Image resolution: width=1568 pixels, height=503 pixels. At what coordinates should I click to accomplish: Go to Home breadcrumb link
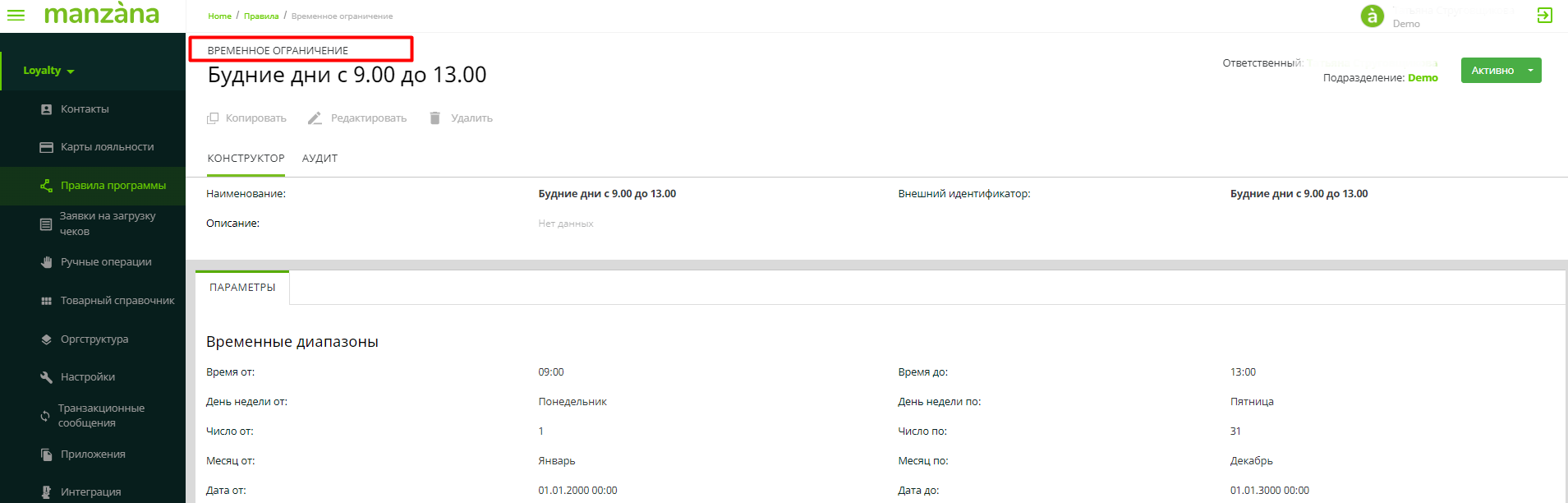[x=219, y=16]
